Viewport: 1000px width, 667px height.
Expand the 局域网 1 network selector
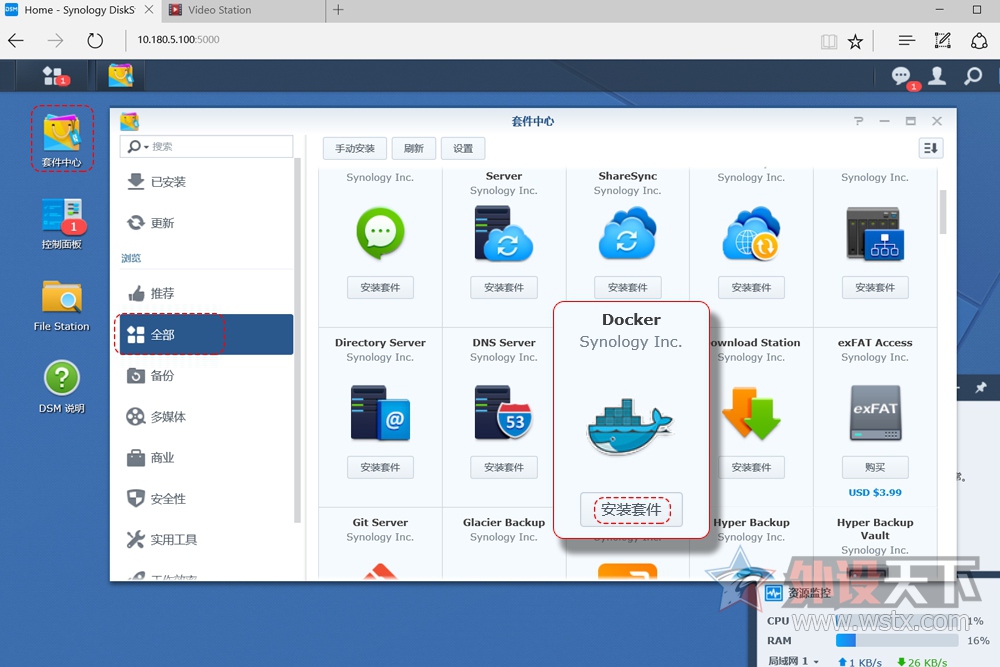[x=816, y=661]
